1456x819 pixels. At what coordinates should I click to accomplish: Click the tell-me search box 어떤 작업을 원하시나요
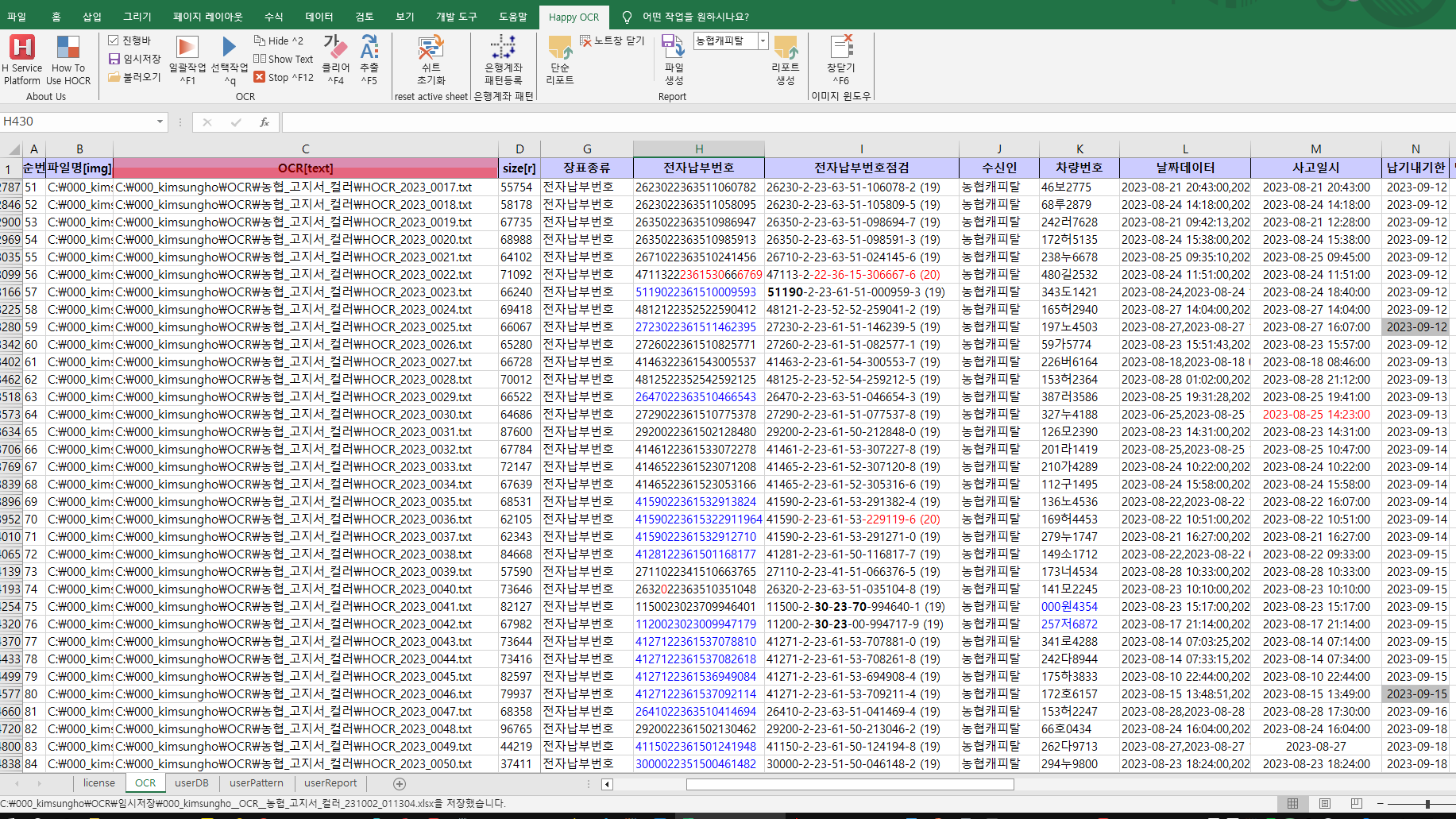[695, 17]
